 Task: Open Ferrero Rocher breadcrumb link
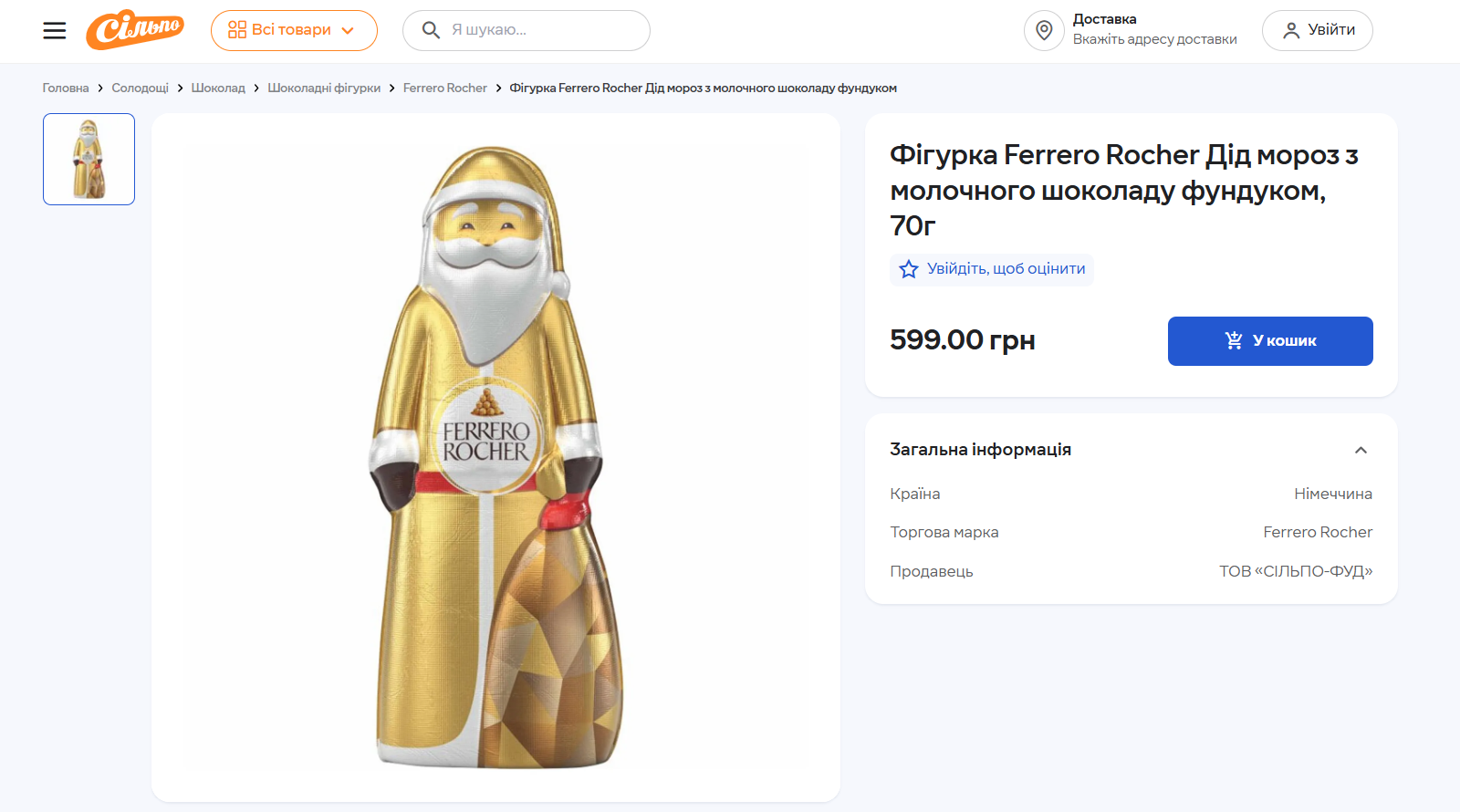(445, 88)
